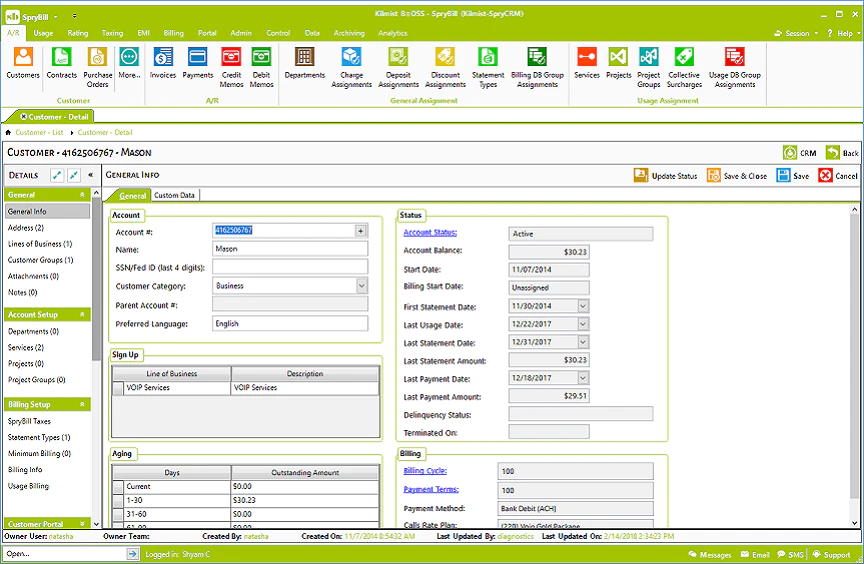Click the Update Status button

pos(665,176)
